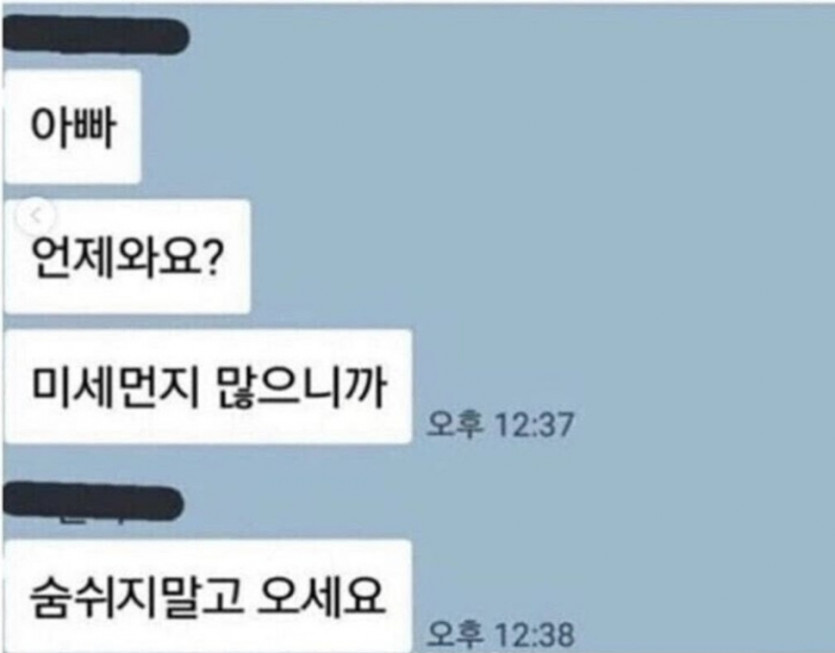Select the "미세먼지 많으니까" message bubble
835x653 pixels.
208,387
